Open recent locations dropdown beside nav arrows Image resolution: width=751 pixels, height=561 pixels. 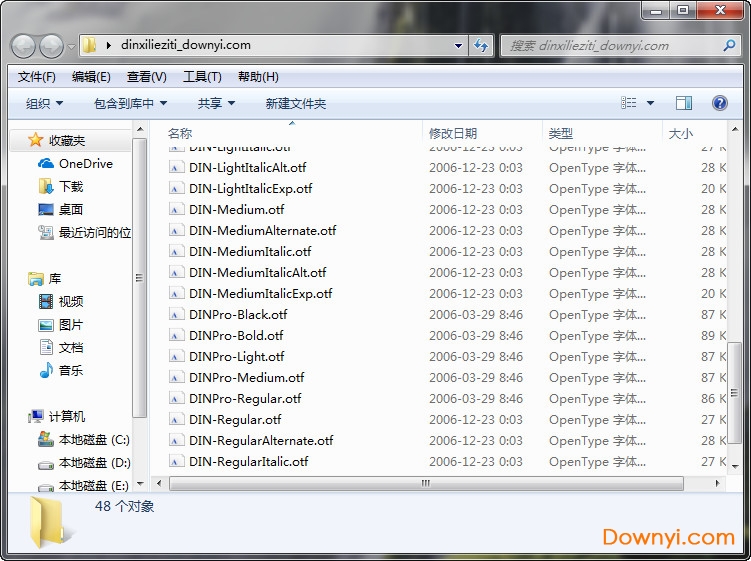tap(71, 46)
